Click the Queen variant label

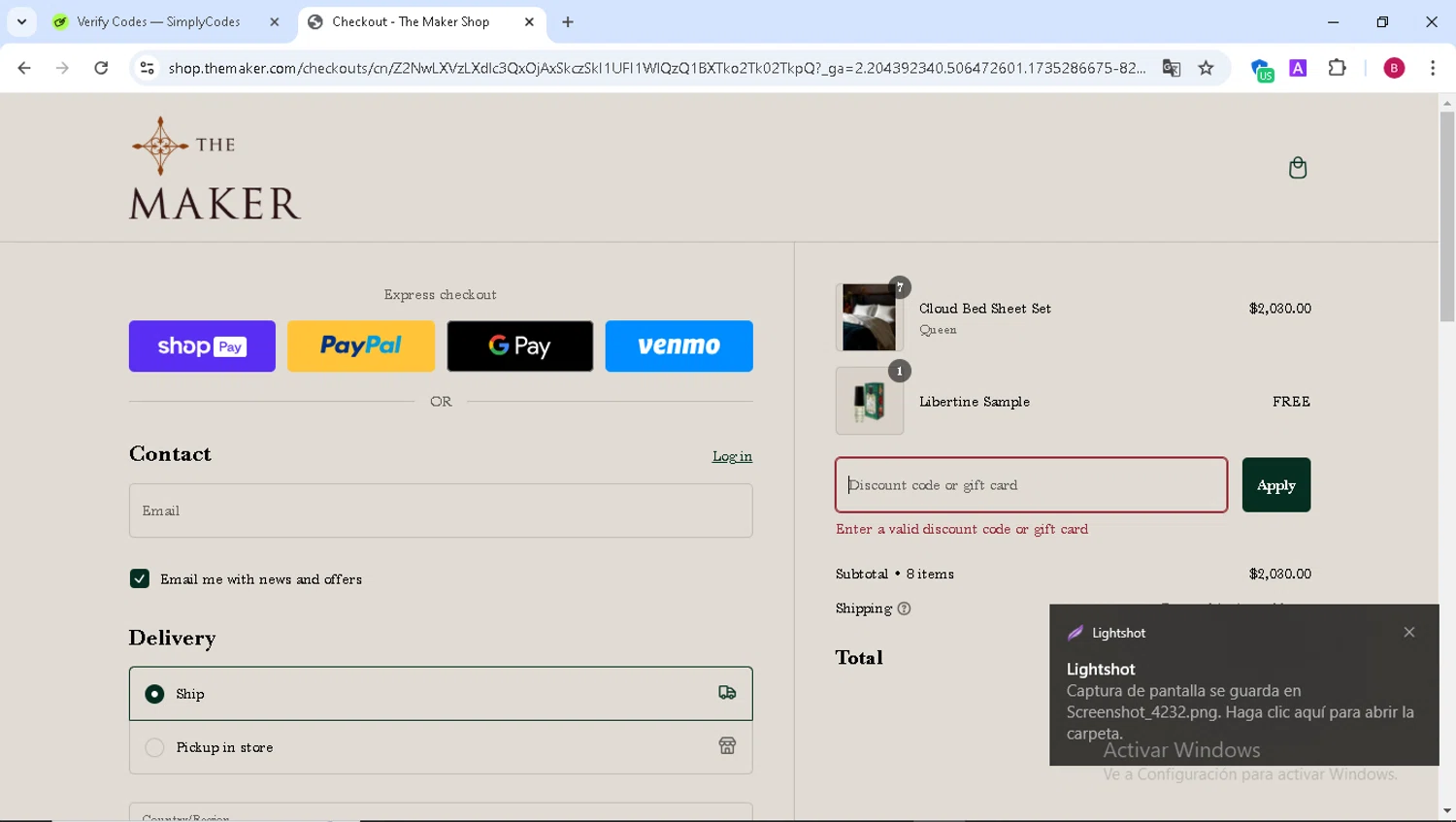[938, 330]
